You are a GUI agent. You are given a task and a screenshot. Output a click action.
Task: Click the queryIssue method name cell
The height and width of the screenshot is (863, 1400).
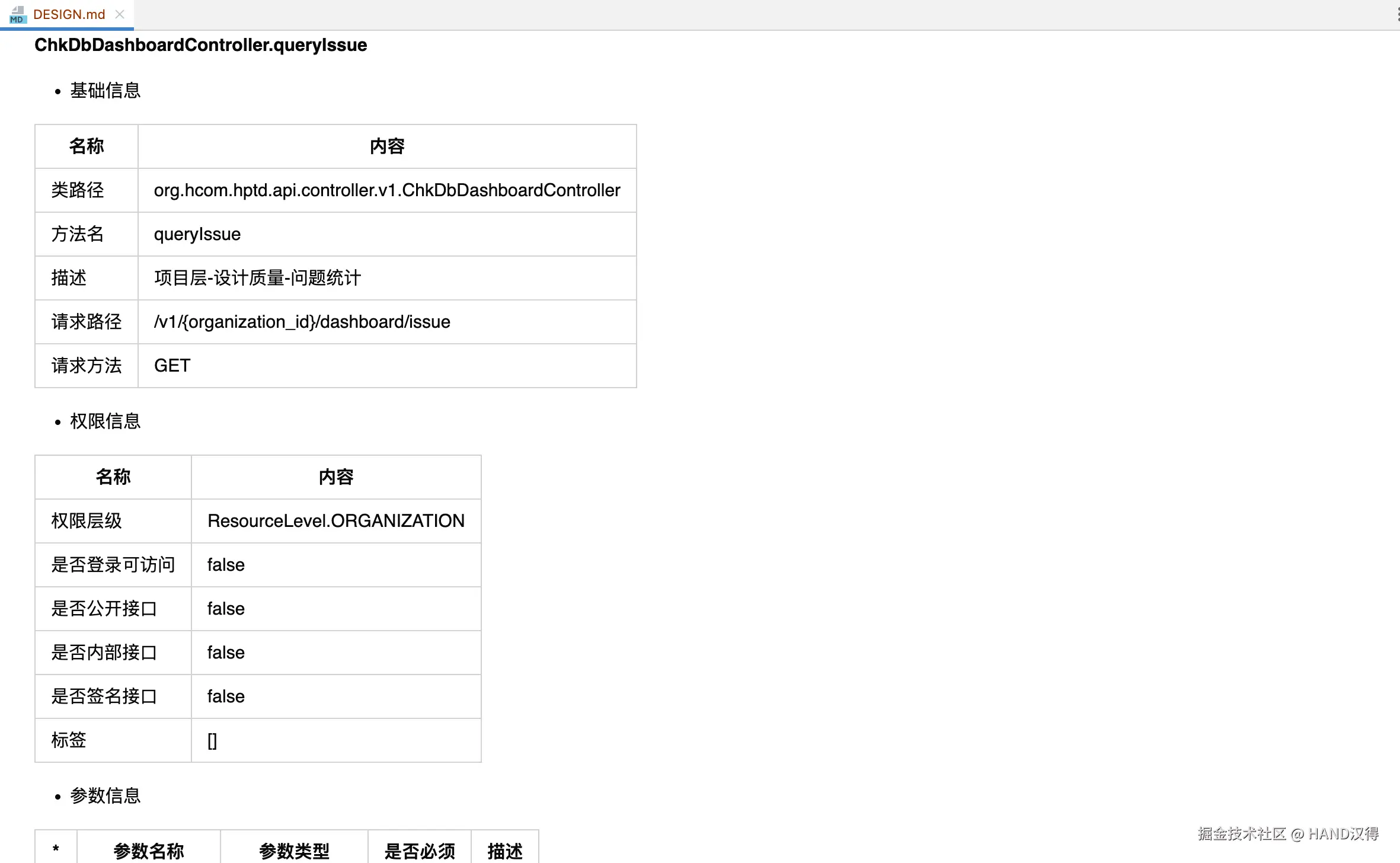197,234
